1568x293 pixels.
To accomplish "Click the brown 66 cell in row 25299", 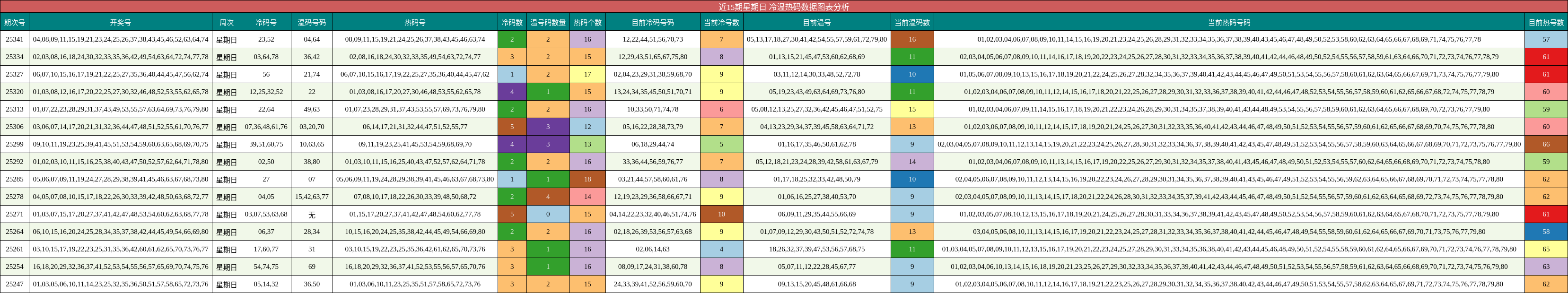I will pyautogui.click(x=1546, y=145).
